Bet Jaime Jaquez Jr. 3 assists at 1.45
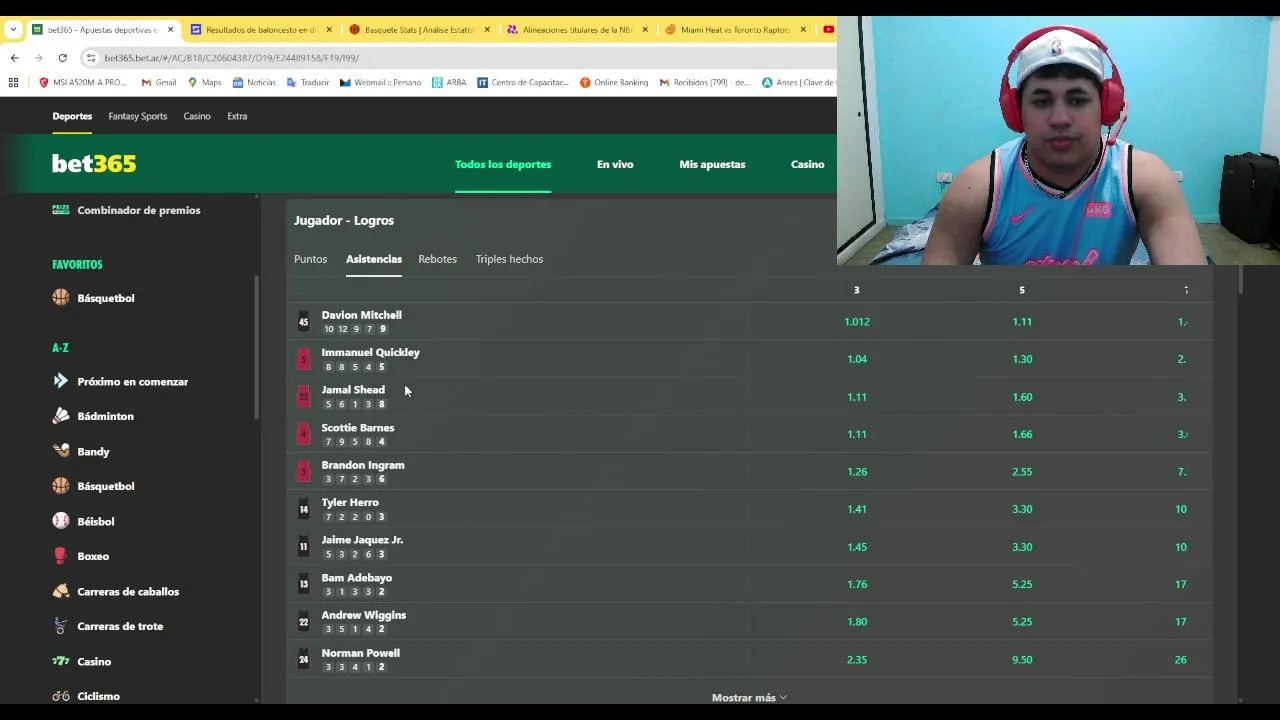 pyautogui.click(x=857, y=547)
